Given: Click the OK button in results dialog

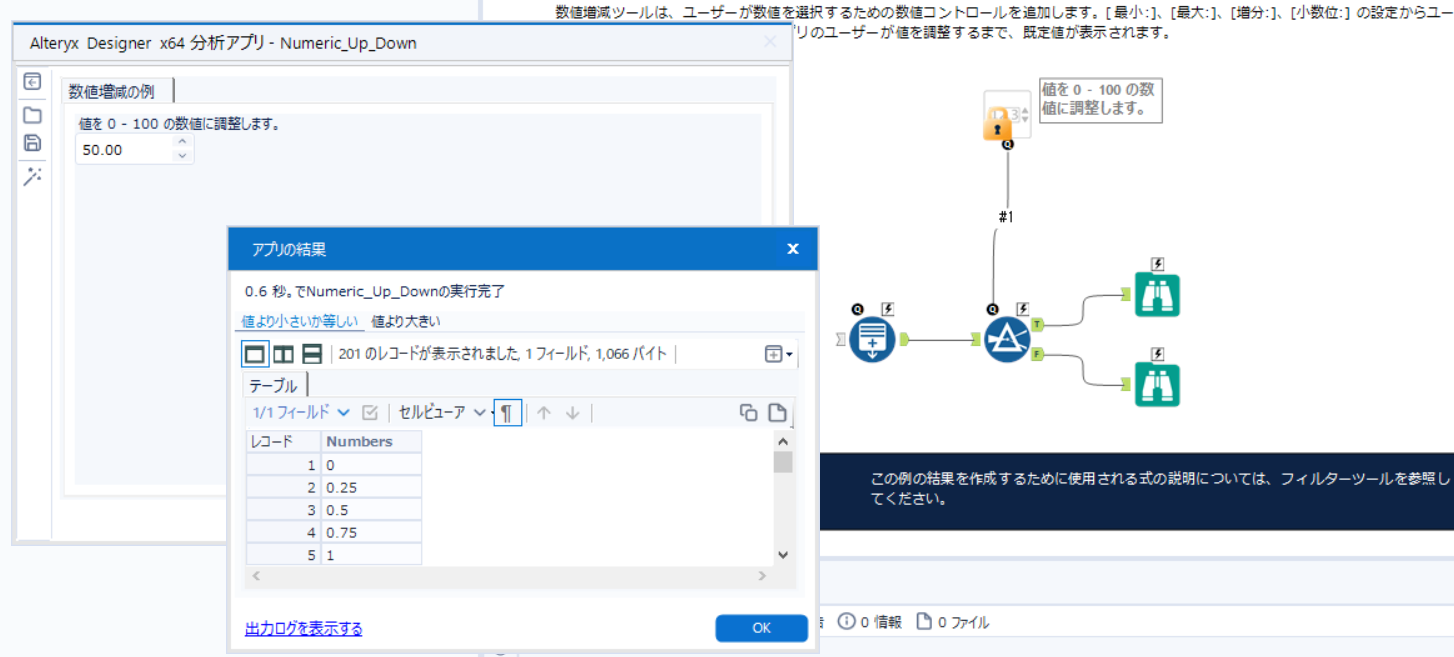Looking at the screenshot, I should (761, 628).
